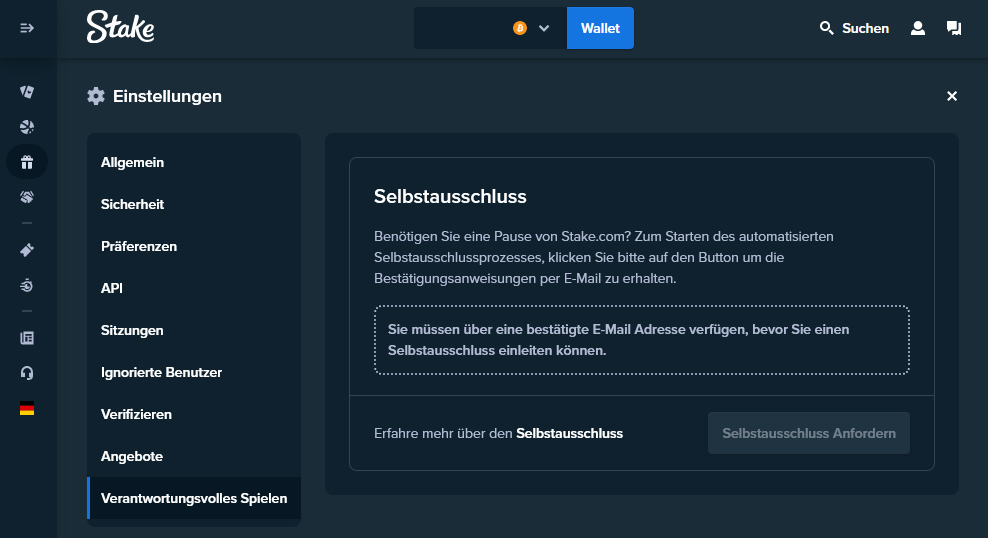Open the Sports ball icon in sidebar
The width and height of the screenshot is (988, 538).
click(x=26, y=127)
